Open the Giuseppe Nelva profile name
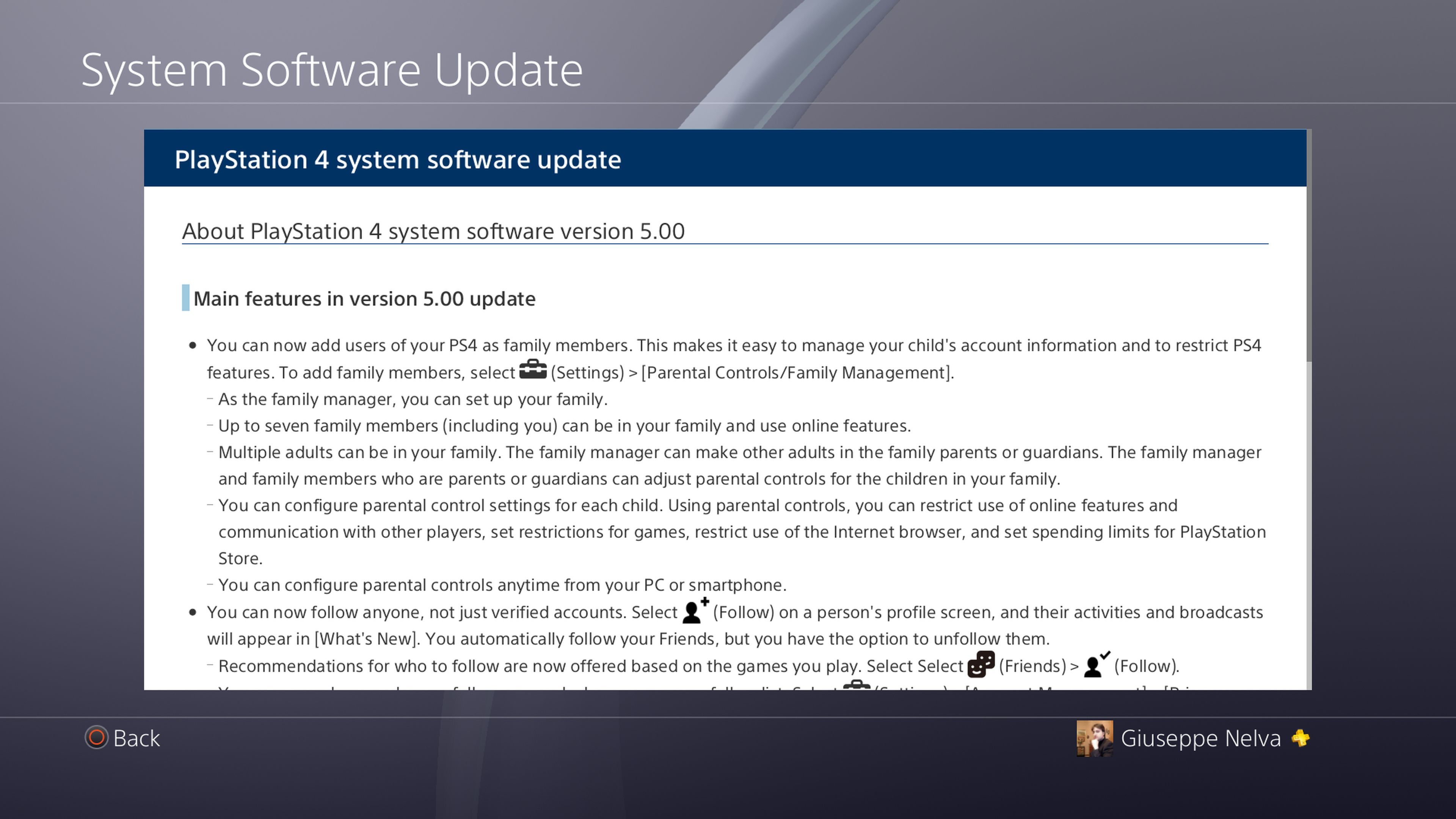This screenshot has width=1456, height=819. (x=1202, y=738)
